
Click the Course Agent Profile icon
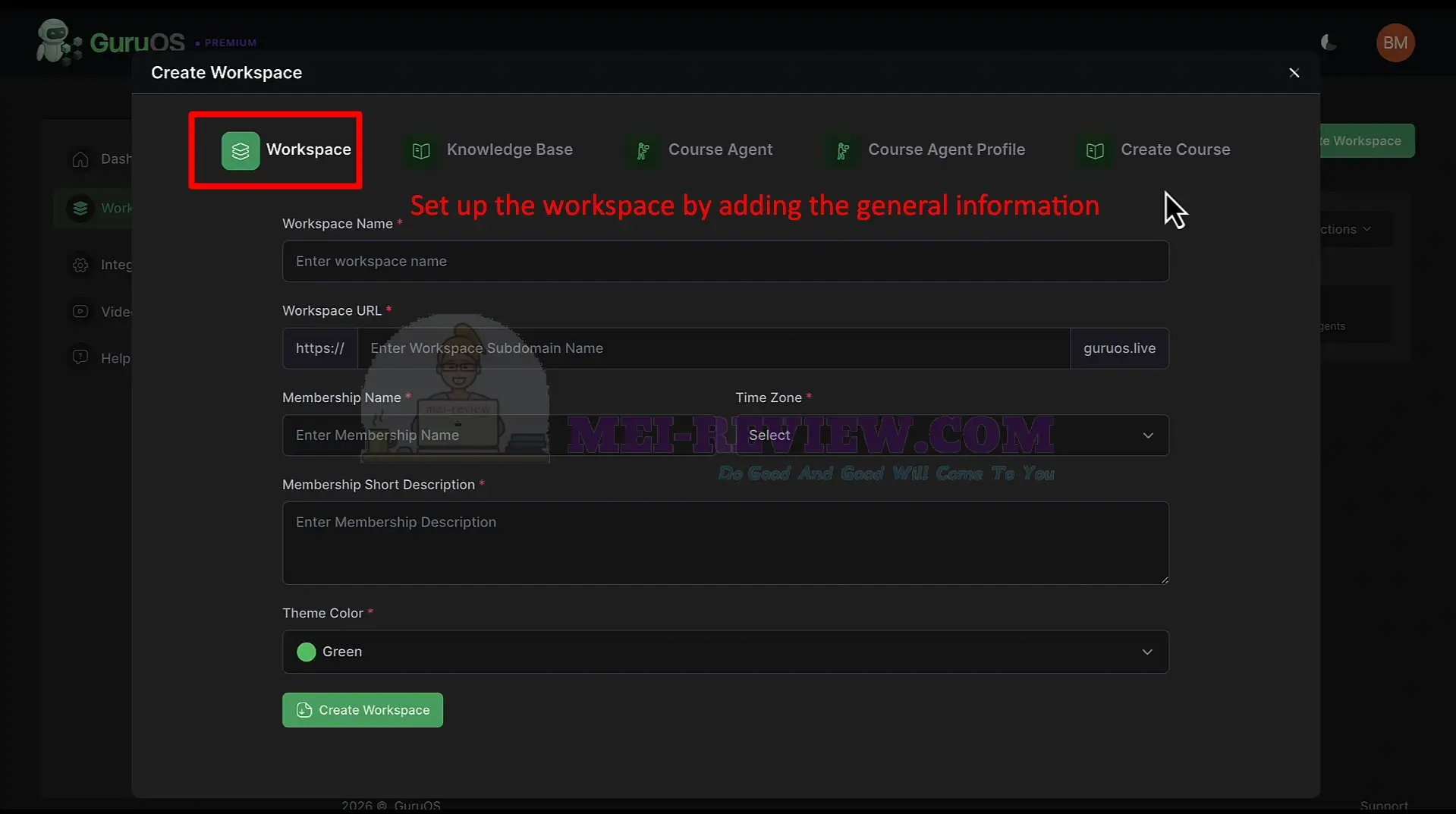(843, 151)
